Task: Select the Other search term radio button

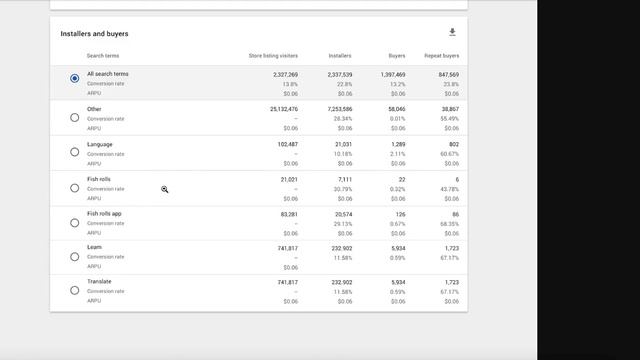Action: [x=74, y=118]
